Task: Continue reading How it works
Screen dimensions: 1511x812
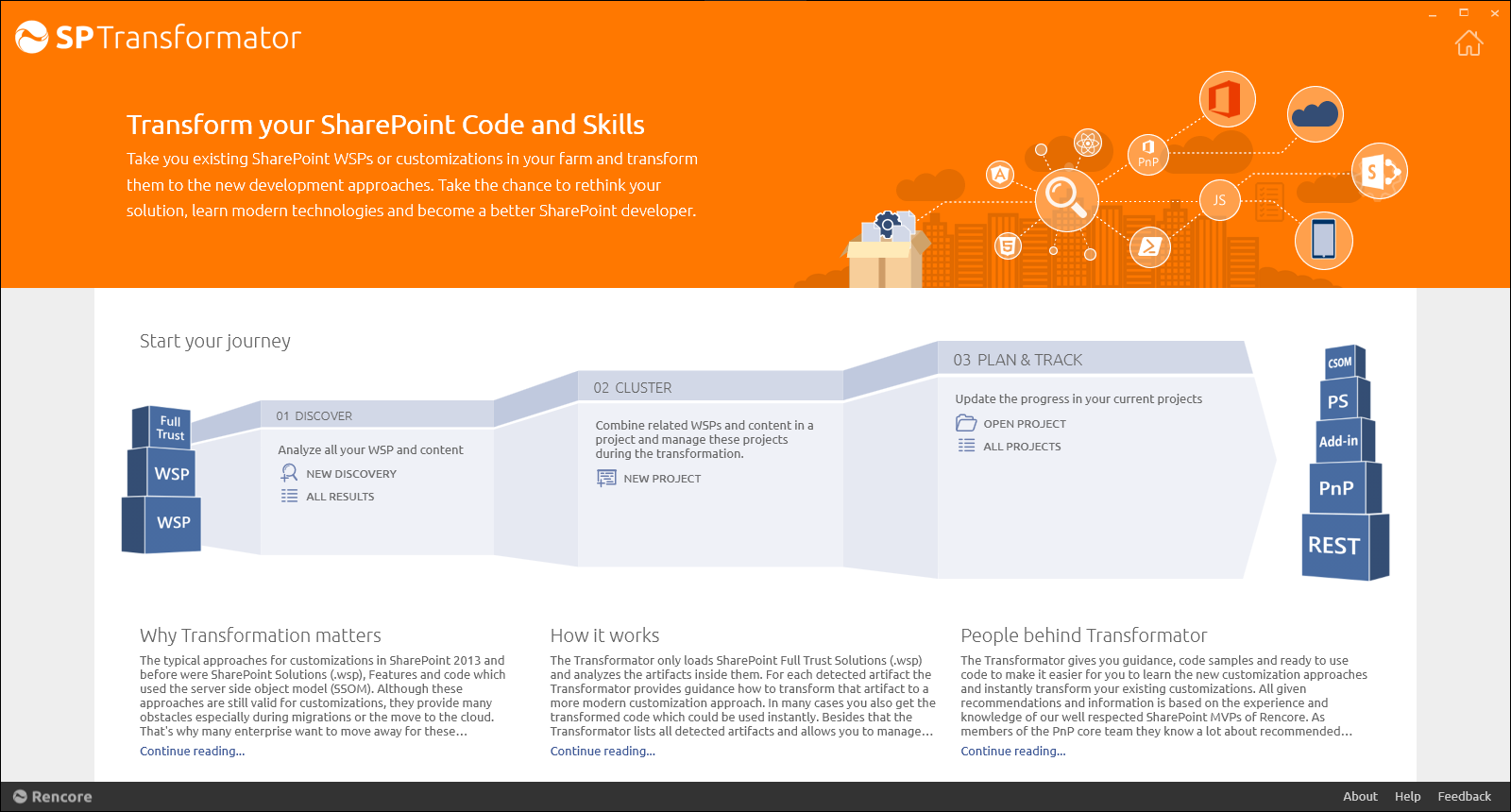Action: click(x=603, y=752)
